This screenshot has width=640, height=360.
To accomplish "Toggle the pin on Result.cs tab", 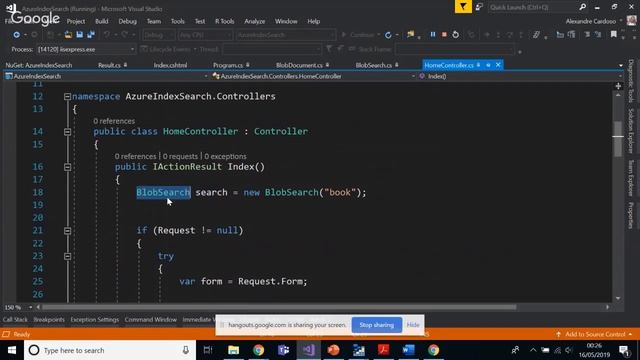I will [x=125, y=65].
